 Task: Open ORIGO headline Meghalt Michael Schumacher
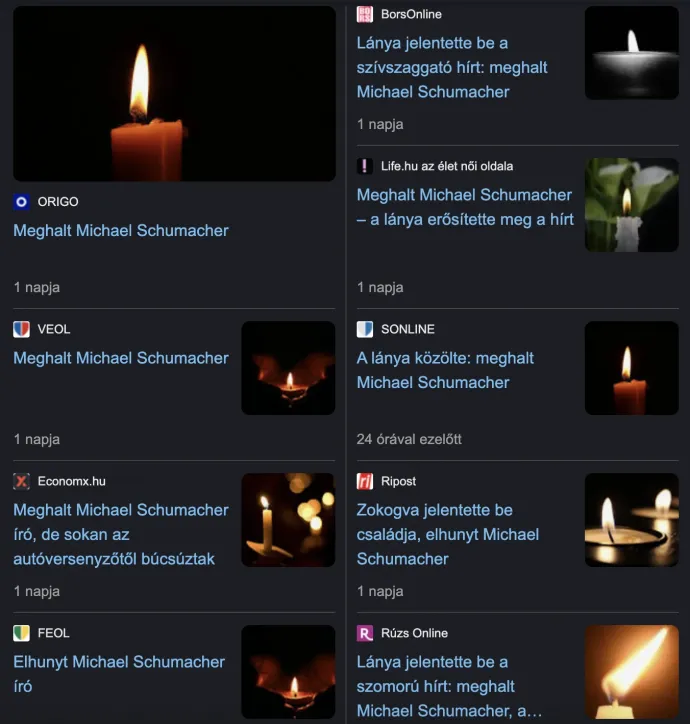tap(121, 230)
